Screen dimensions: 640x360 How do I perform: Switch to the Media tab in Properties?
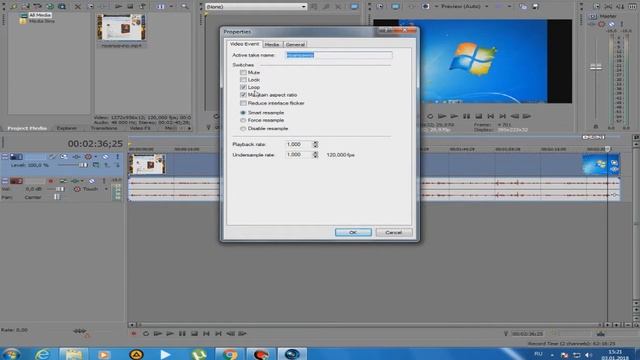(271, 44)
